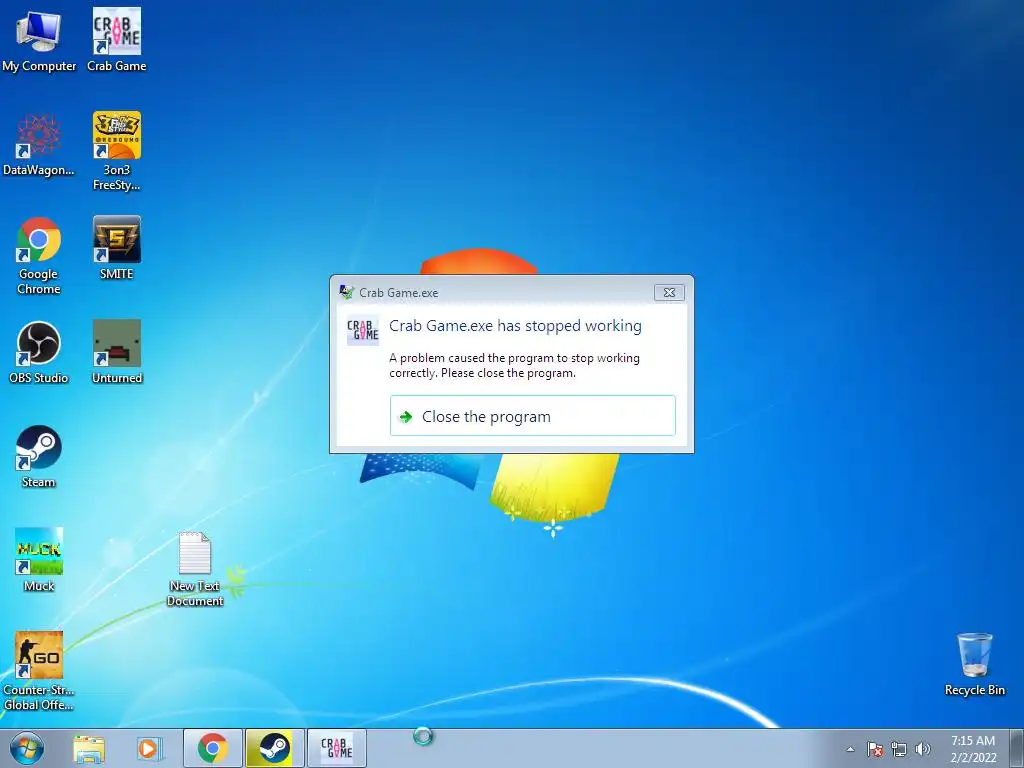The width and height of the screenshot is (1024, 768).
Task: Select the Crab Game desktop shortcut
Action: coord(116,40)
